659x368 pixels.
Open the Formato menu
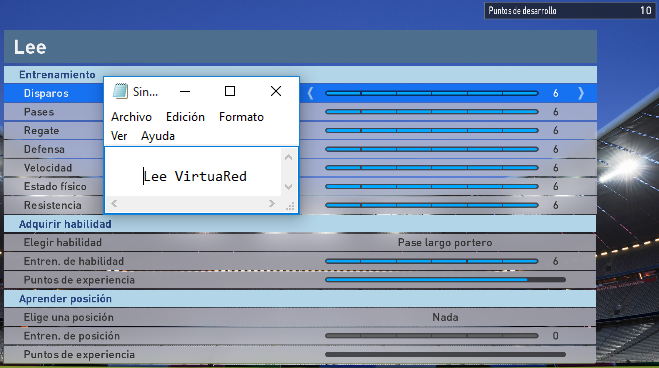(241, 117)
